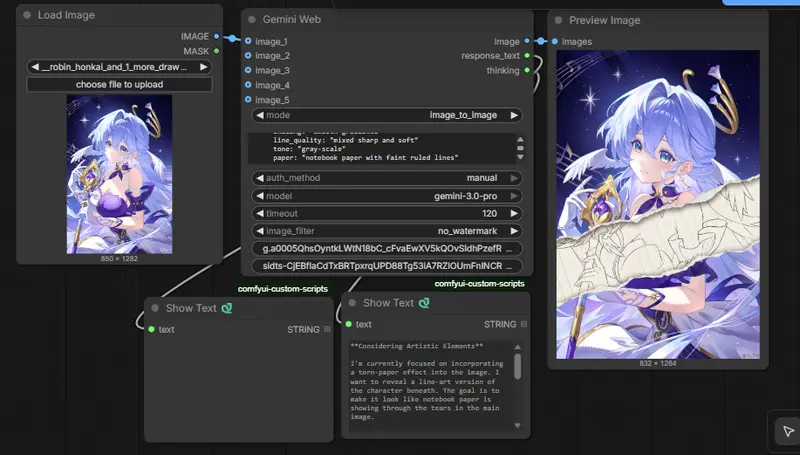Image resolution: width=800 pixels, height=455 pixels.
Task: Click the green icon on right Show Text node
Action: (424, 303)
